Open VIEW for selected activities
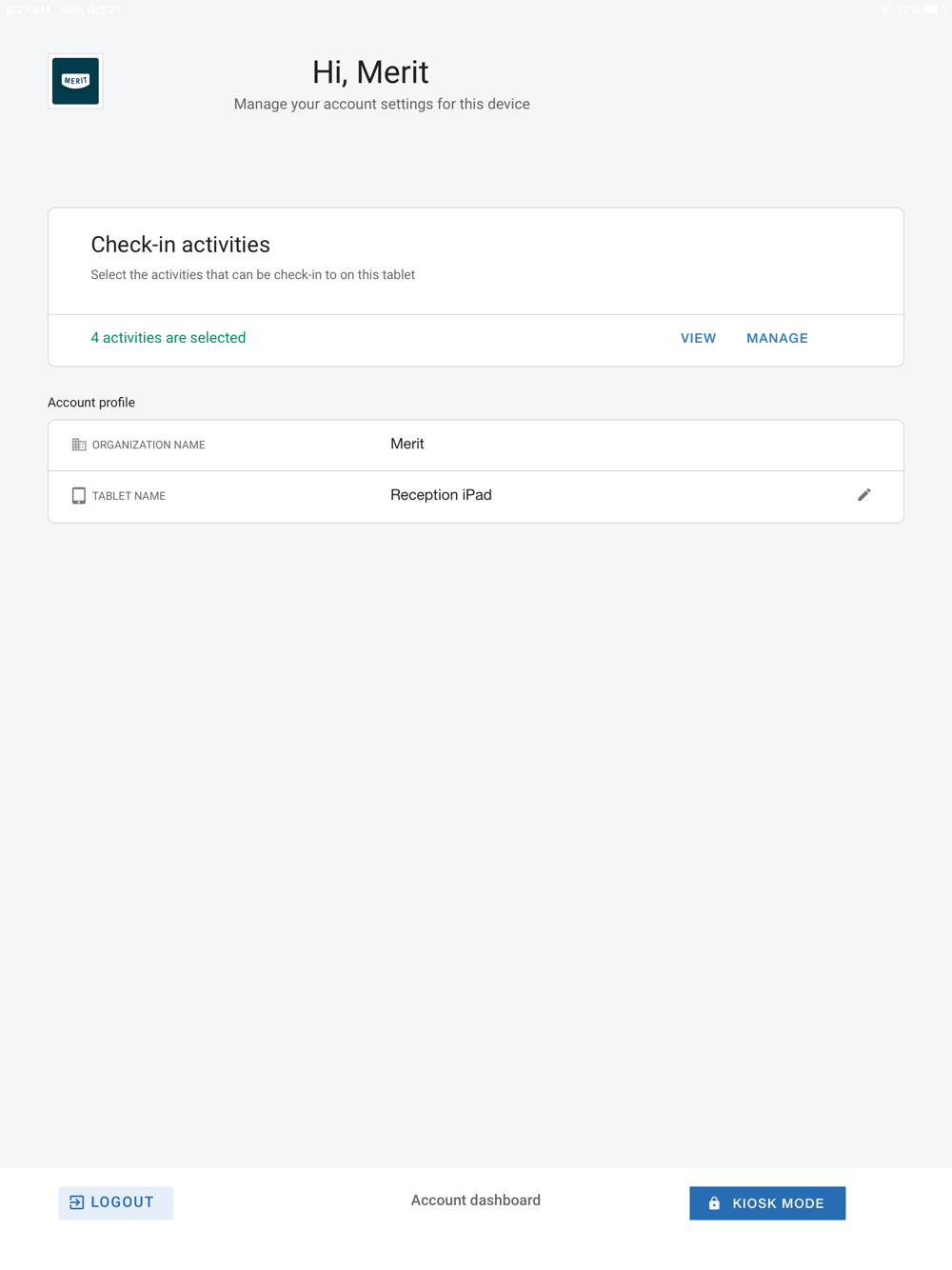The image size is (952, 1270). [x=698, y=338]
